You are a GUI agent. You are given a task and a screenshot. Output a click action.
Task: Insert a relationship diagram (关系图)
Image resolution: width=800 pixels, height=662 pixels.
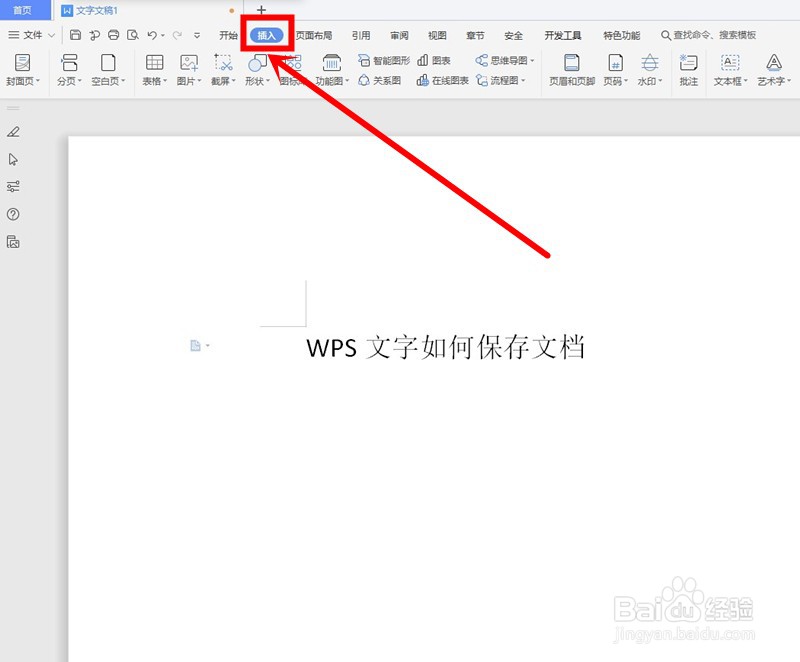(x=379, y=81)
